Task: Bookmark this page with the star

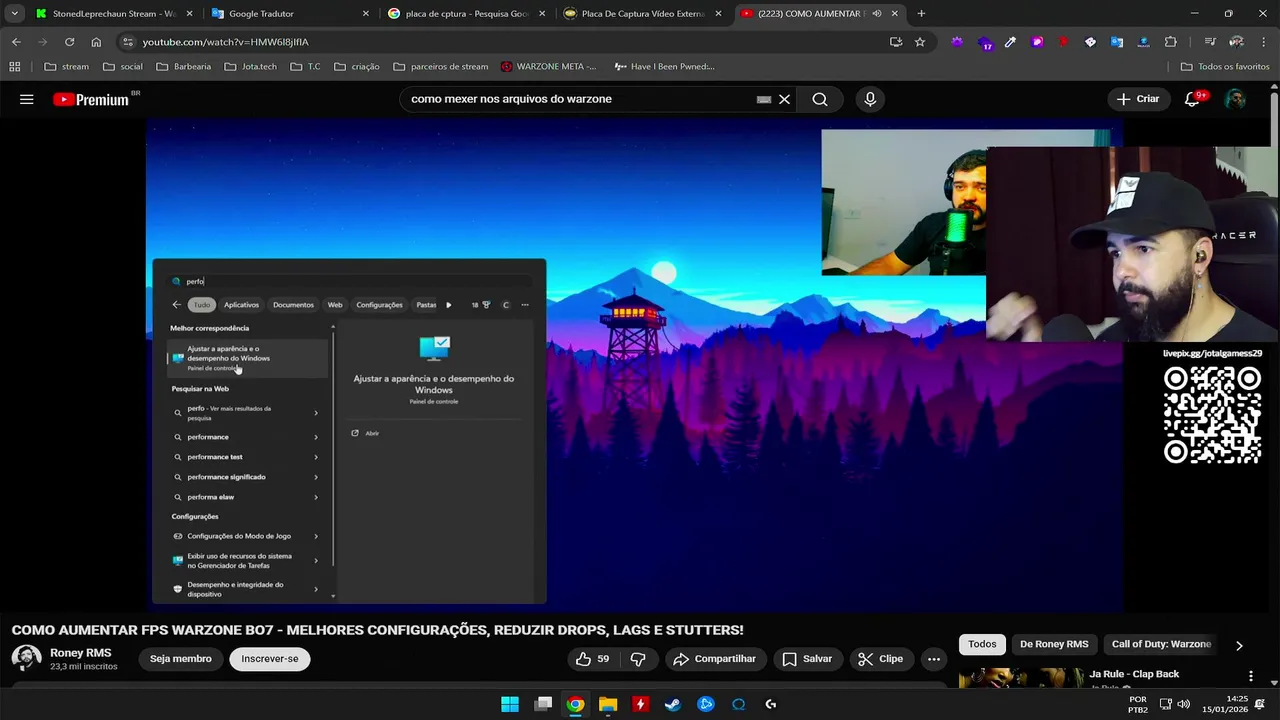Action: pos(920,42)
